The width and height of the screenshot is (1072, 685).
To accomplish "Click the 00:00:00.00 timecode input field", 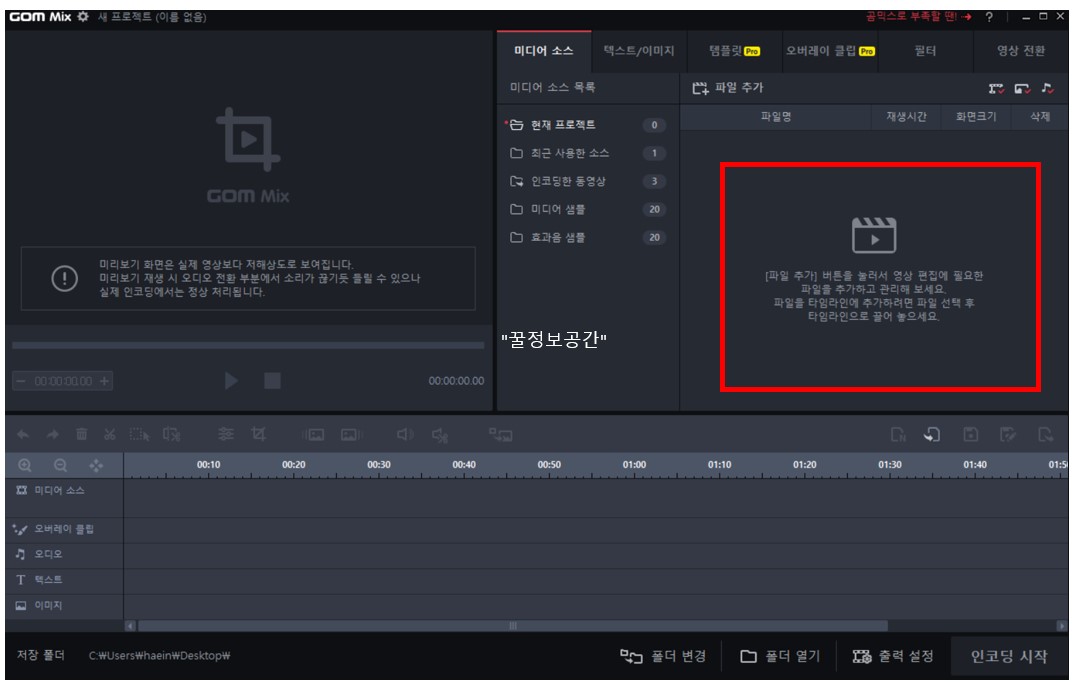I will coord(63,381).
